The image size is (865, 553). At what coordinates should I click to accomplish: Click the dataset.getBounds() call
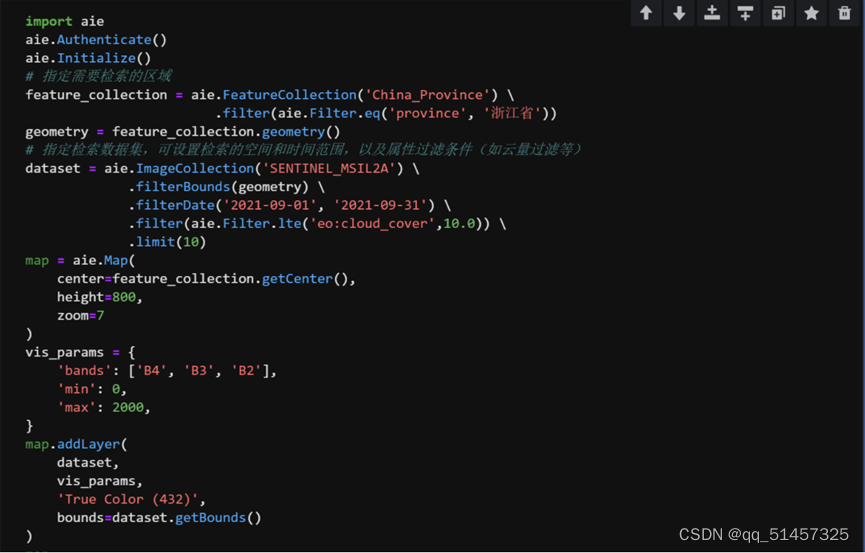point(186,518)
